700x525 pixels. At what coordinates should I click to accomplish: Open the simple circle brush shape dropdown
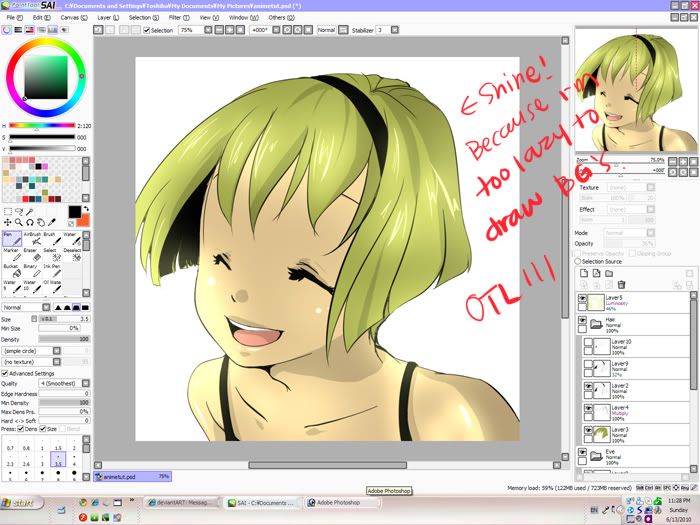click(57, 351)
